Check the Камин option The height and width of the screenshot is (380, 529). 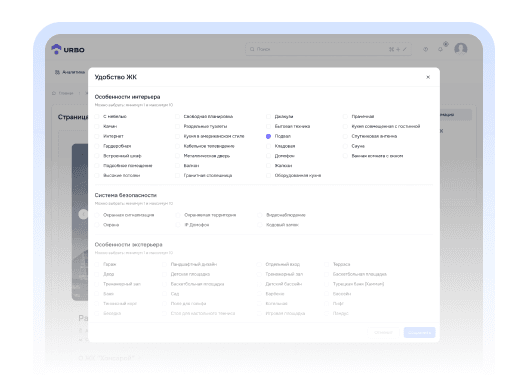97,126
